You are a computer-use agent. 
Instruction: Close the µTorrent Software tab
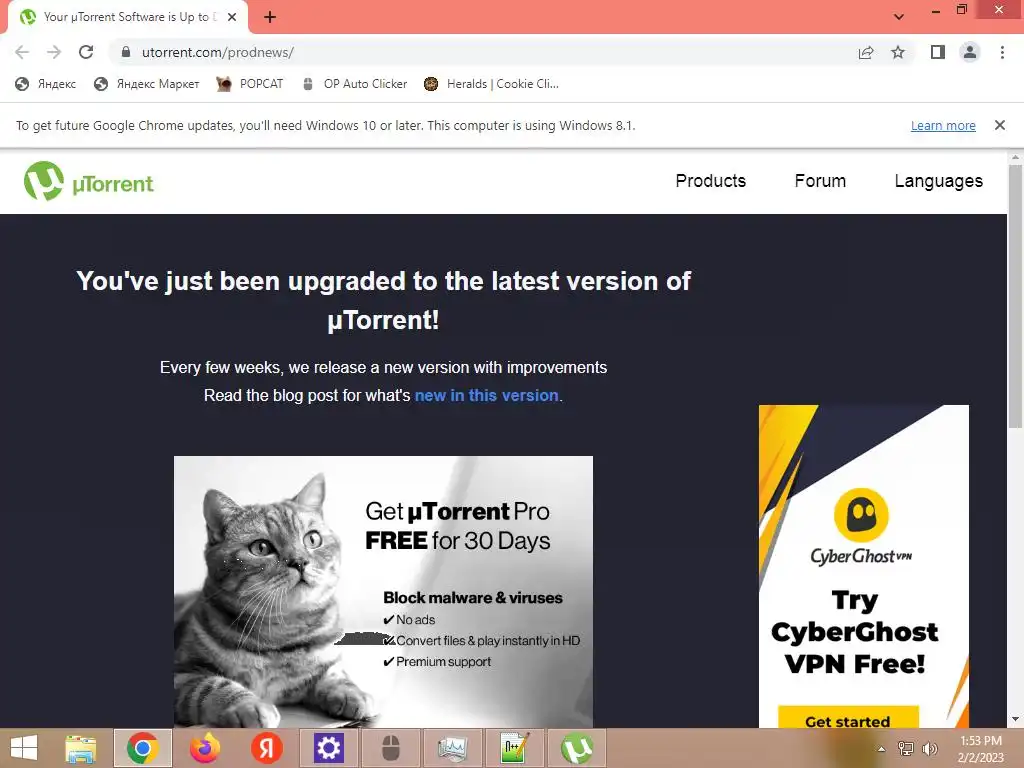[x=232, y=17]
